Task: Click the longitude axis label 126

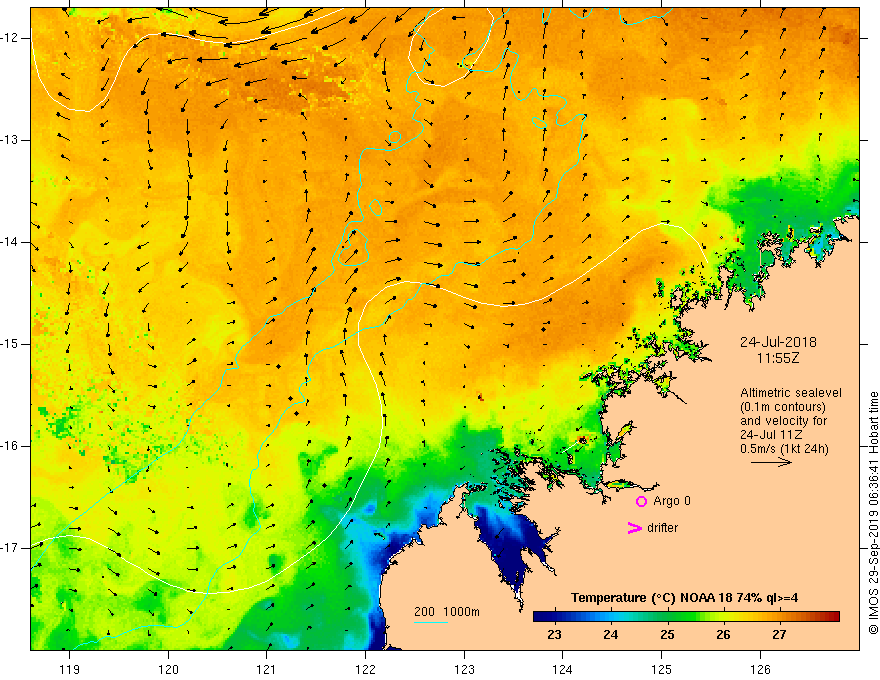Action: [760, 669]
